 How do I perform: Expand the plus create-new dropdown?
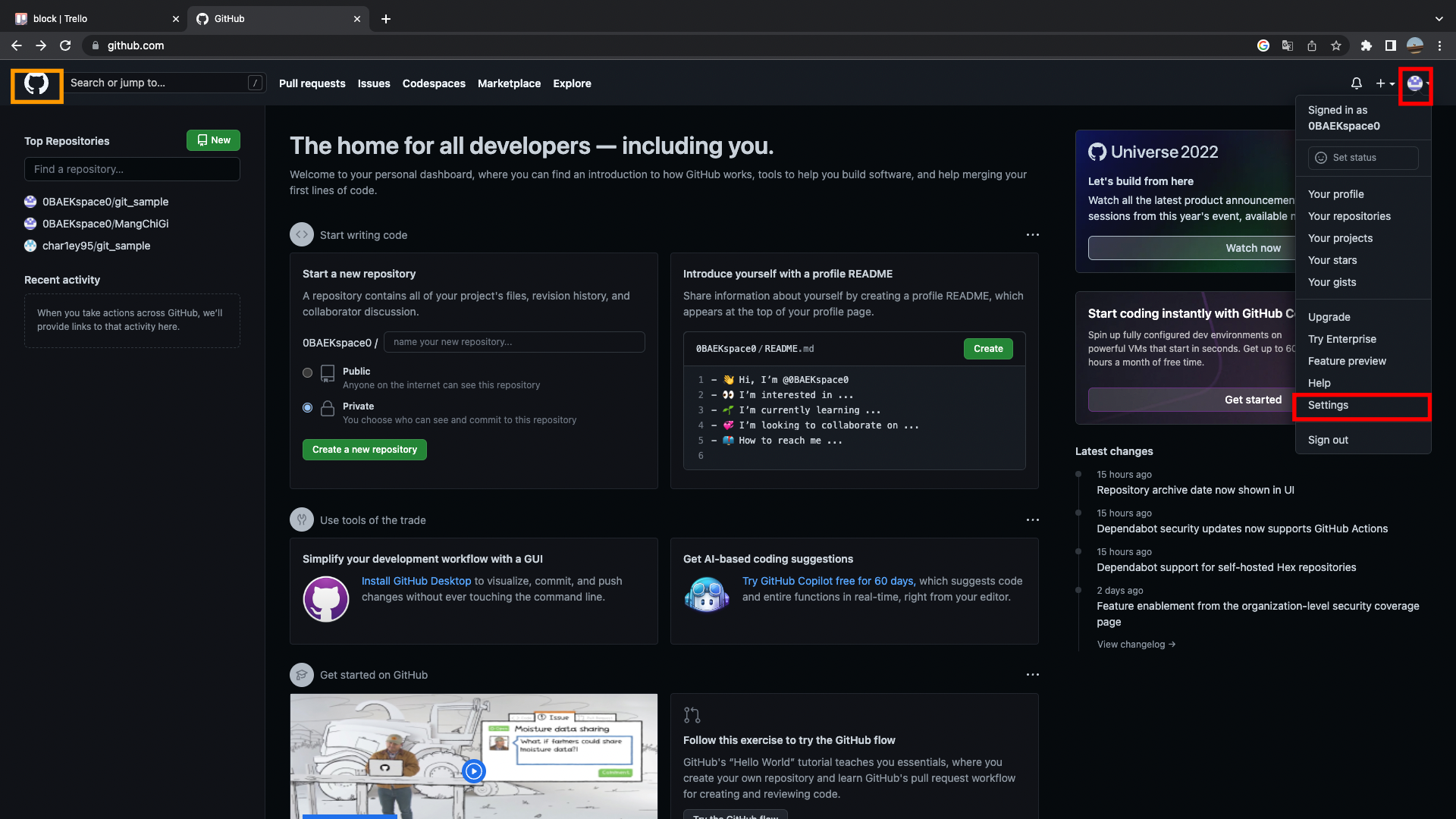pyautogui.click(x=1385, y=83)
